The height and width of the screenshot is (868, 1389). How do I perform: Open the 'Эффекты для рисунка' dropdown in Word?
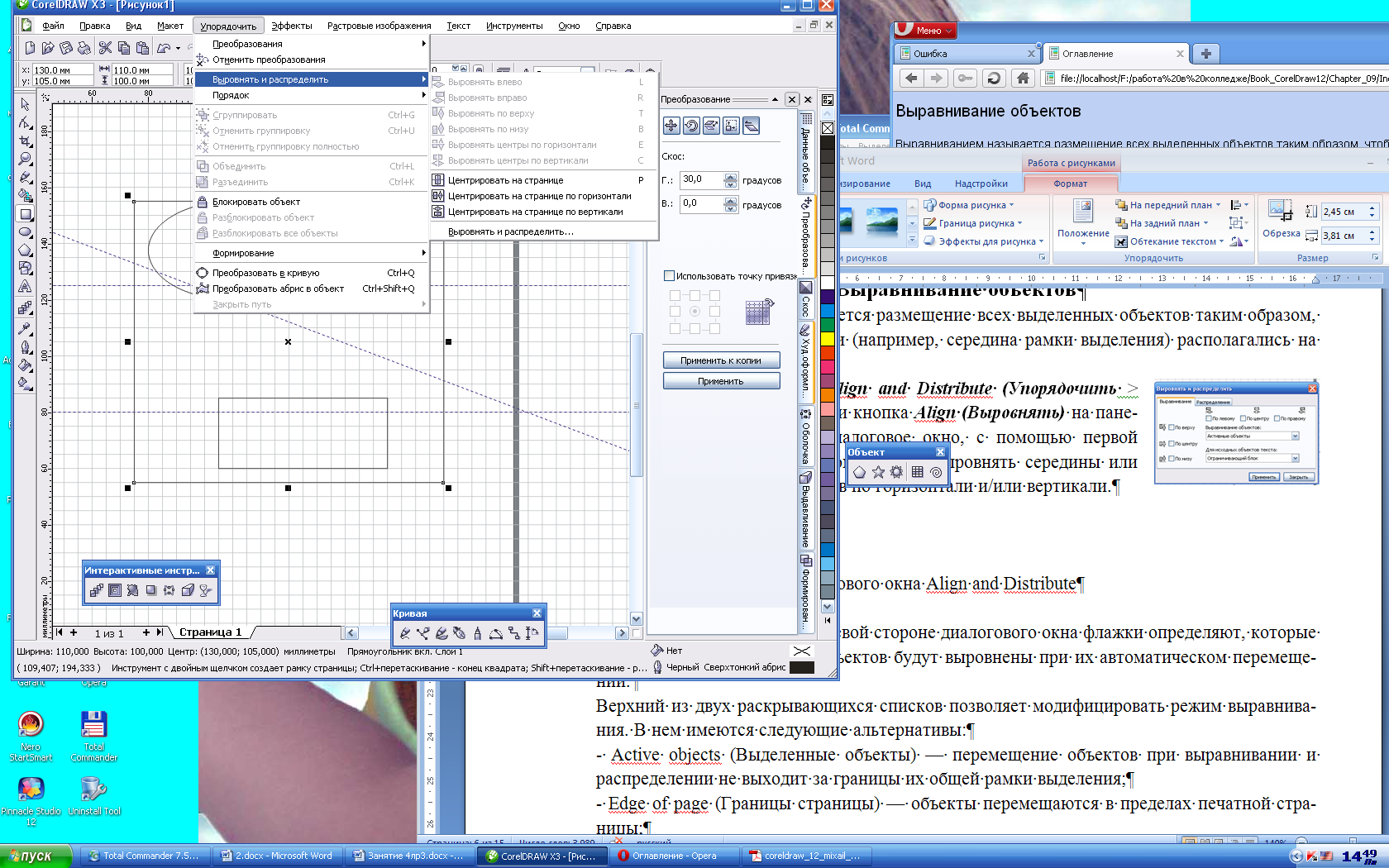tap(983, 241)
